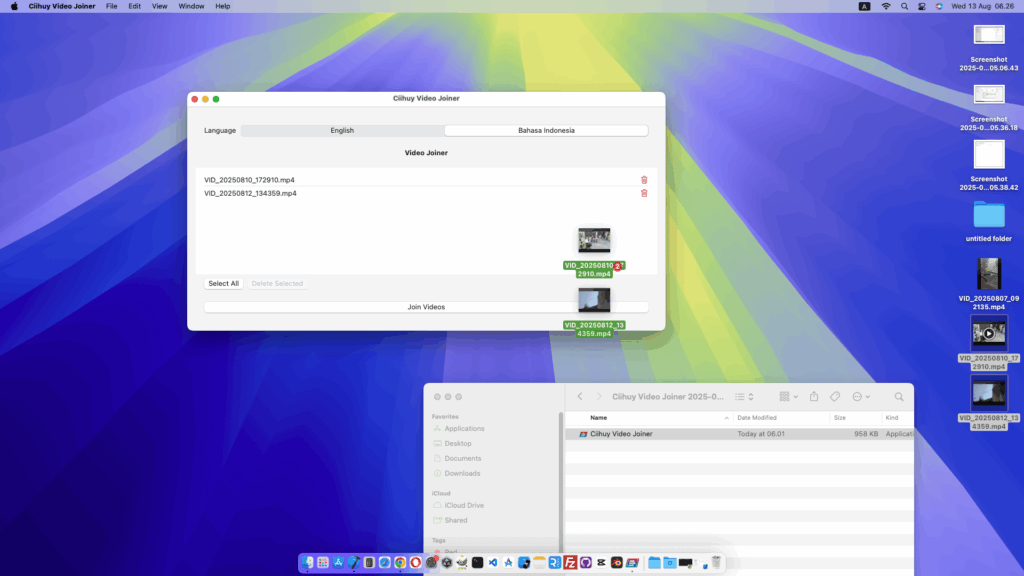Open Applications in the Finder sidebar

464,428
